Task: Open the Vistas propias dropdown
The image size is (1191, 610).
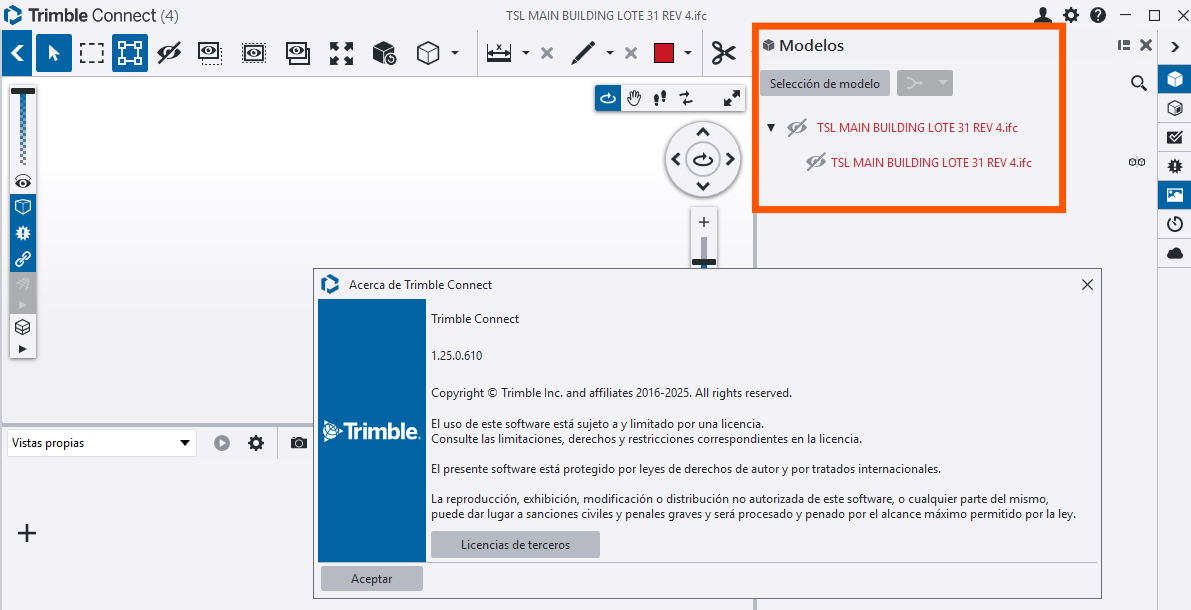Action: click(101, 443)
